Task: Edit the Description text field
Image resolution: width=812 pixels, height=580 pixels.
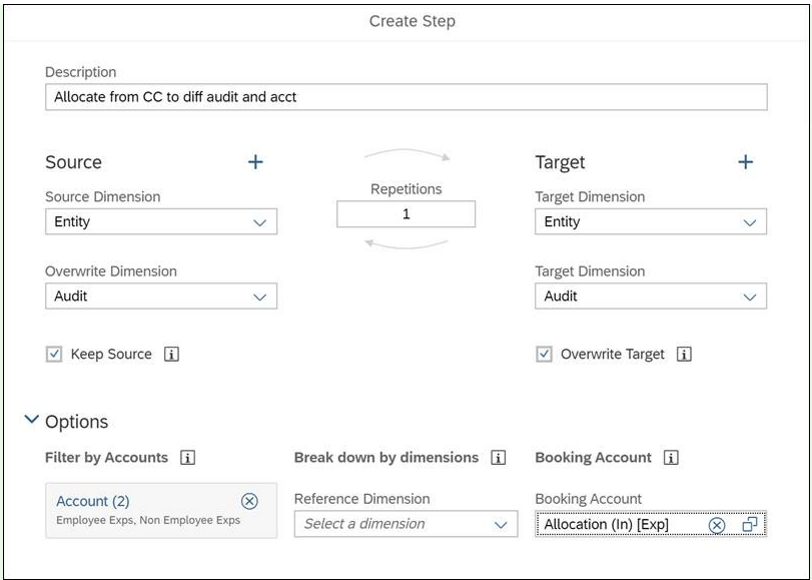Action: 406,97
